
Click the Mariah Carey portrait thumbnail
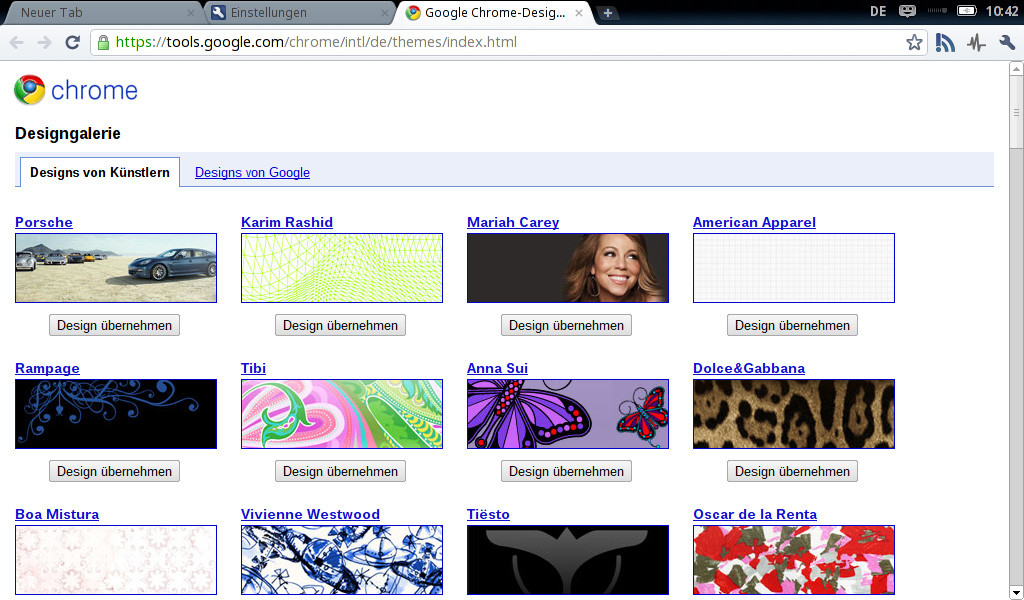[x=568, y=268]
